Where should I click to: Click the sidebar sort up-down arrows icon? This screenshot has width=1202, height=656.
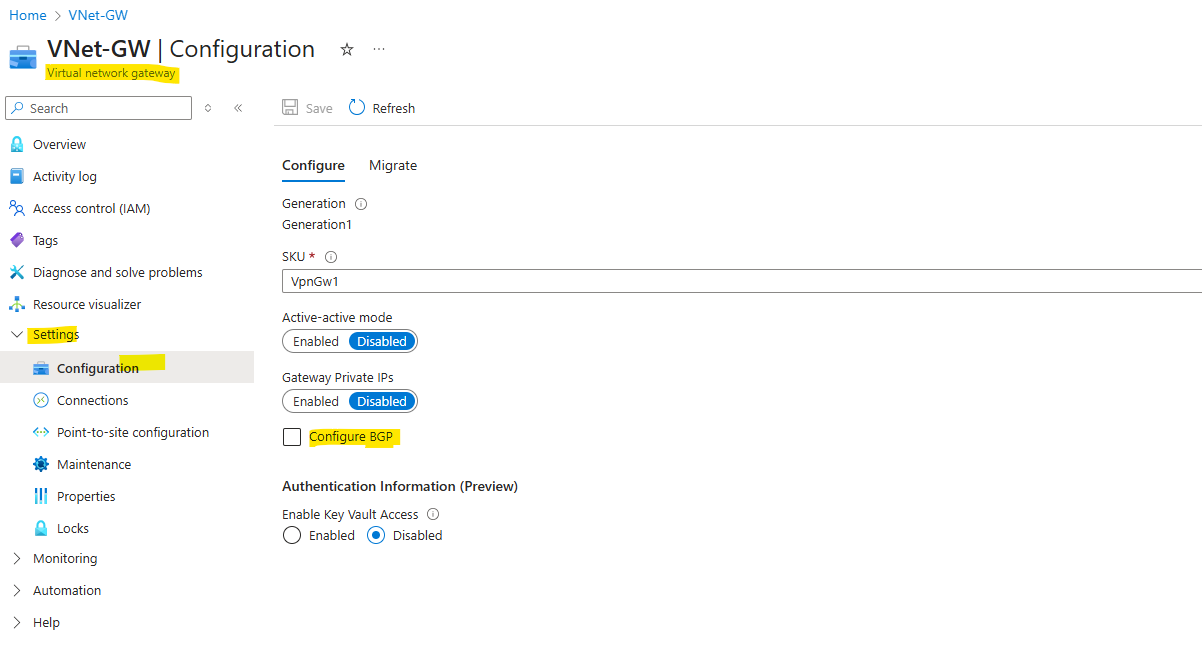point(208,108)
